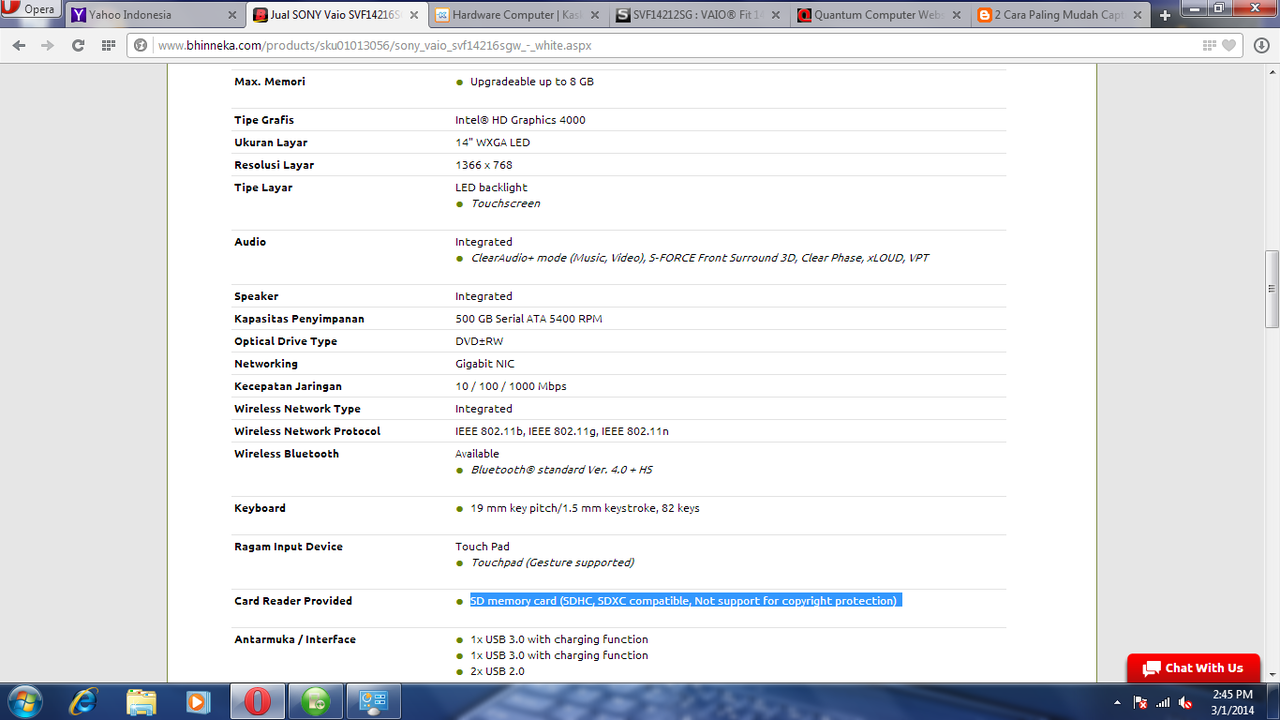The height and width of the screenshot is (720, 1280).
Task: Click the Bluetooth standard Ver. 4.0 text
Action: pyautogui.click(x=562, y=470)
